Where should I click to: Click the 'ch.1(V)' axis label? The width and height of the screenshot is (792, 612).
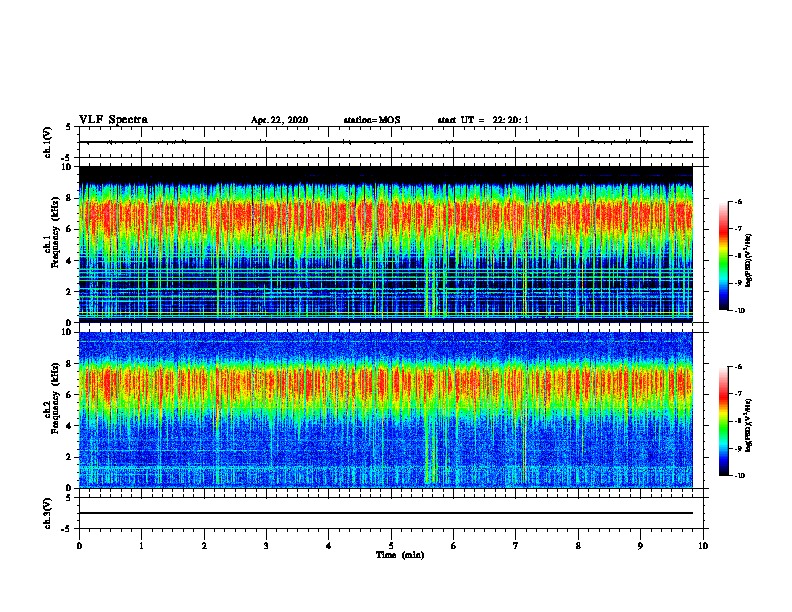[48, 142]
